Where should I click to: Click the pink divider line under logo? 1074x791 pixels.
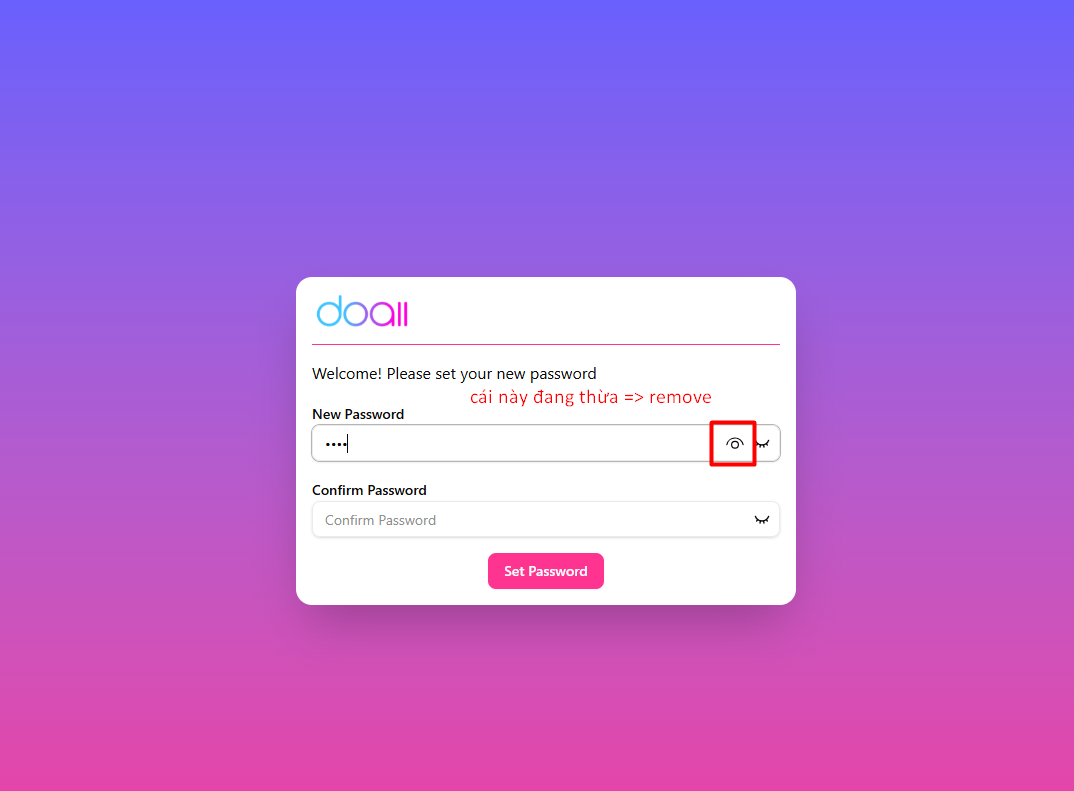[545, 344]
